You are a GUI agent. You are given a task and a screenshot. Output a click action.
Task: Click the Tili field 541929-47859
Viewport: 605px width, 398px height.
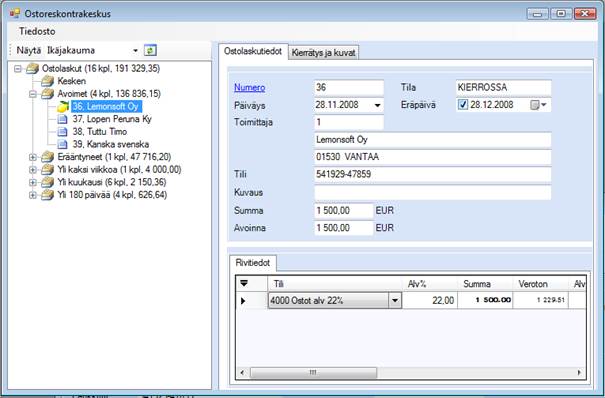click(x=433, y=174)
